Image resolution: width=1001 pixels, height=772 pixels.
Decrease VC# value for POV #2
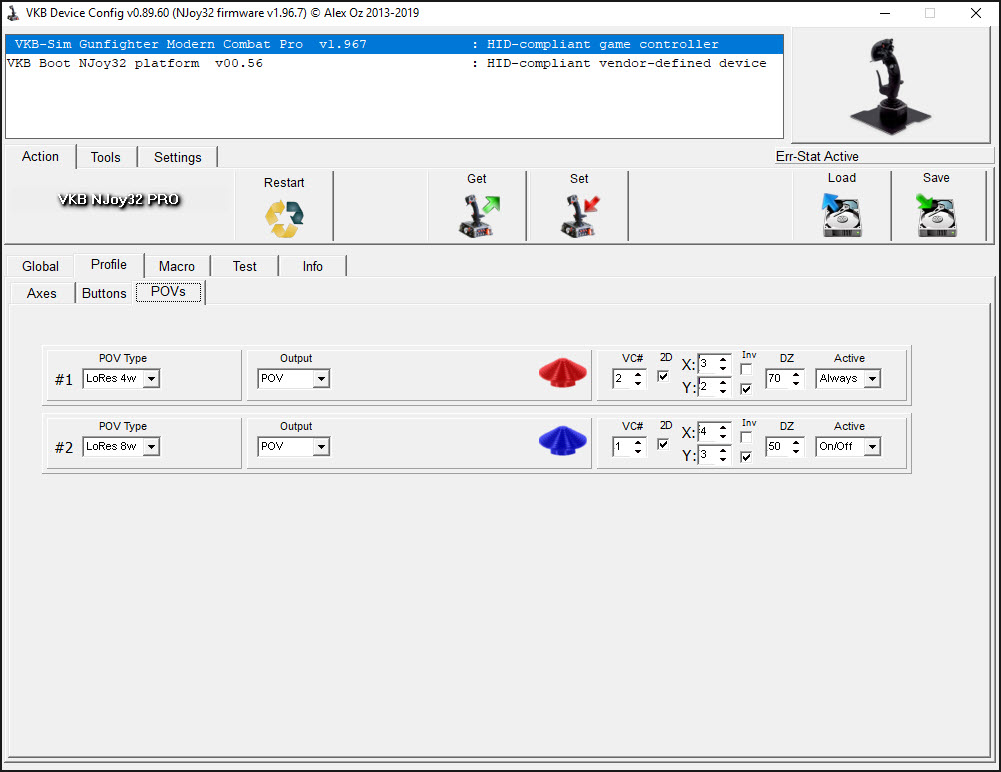638,451
